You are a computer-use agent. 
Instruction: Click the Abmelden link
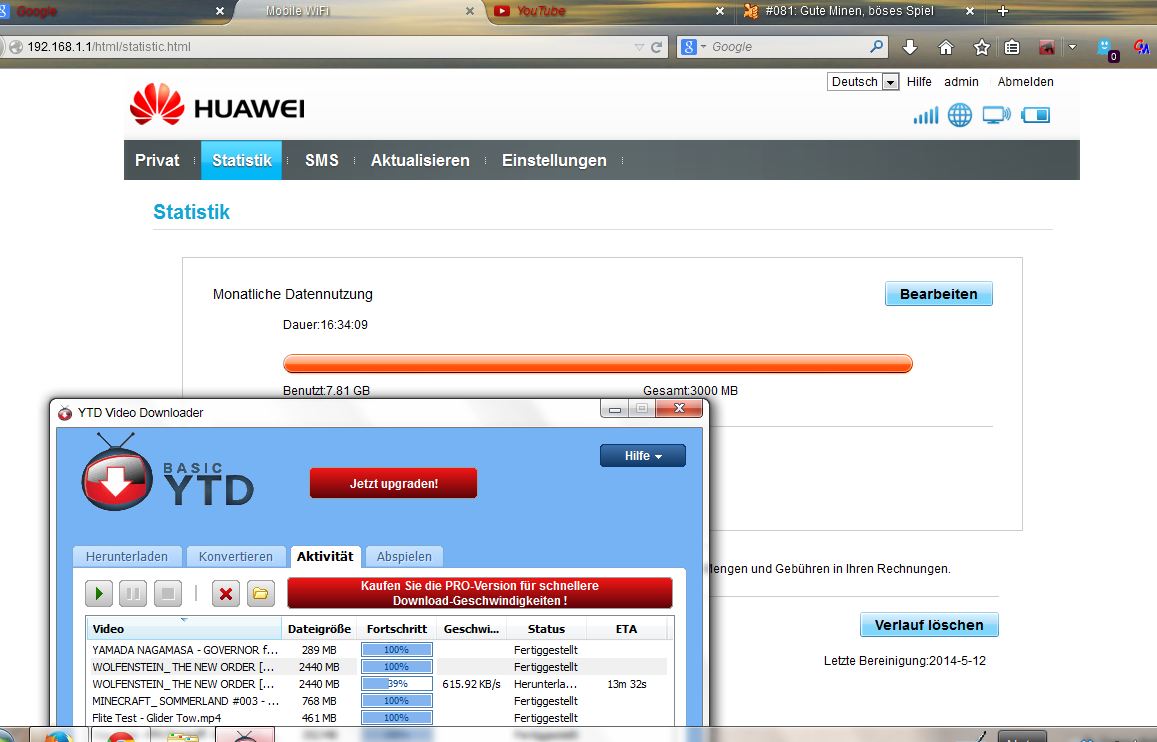click(x=1026, y=82)
